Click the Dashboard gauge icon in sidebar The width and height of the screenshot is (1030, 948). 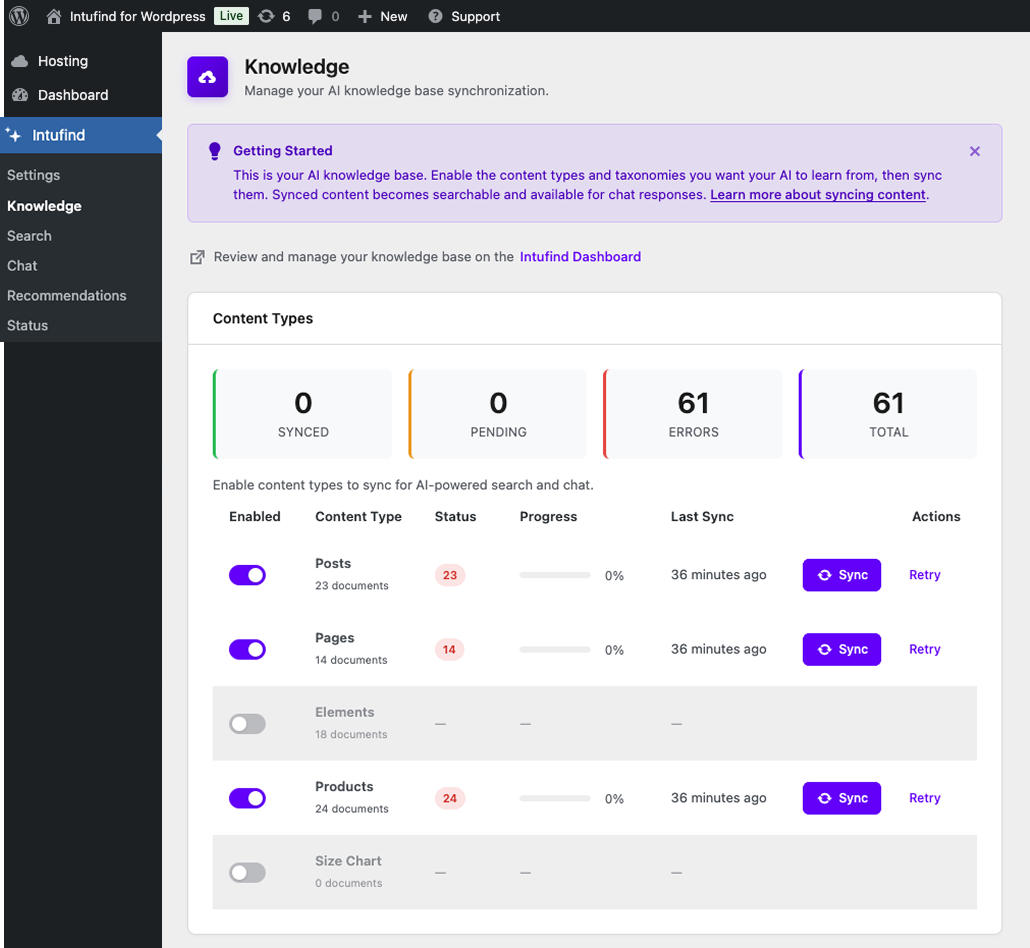[20, 95]
